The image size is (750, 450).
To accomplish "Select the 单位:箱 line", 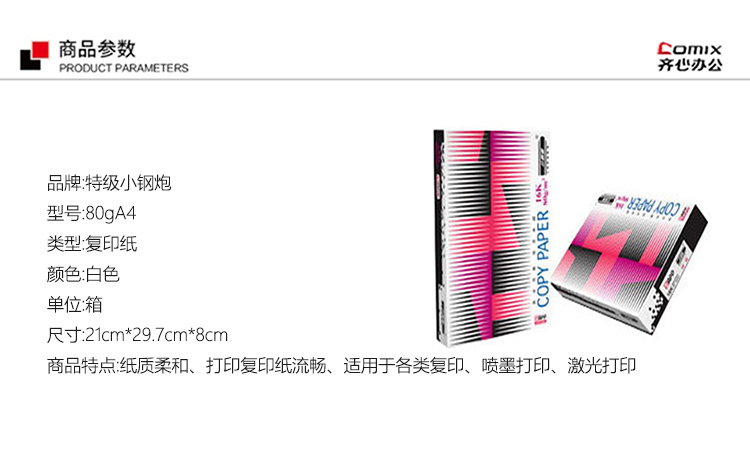I will 74,305.
